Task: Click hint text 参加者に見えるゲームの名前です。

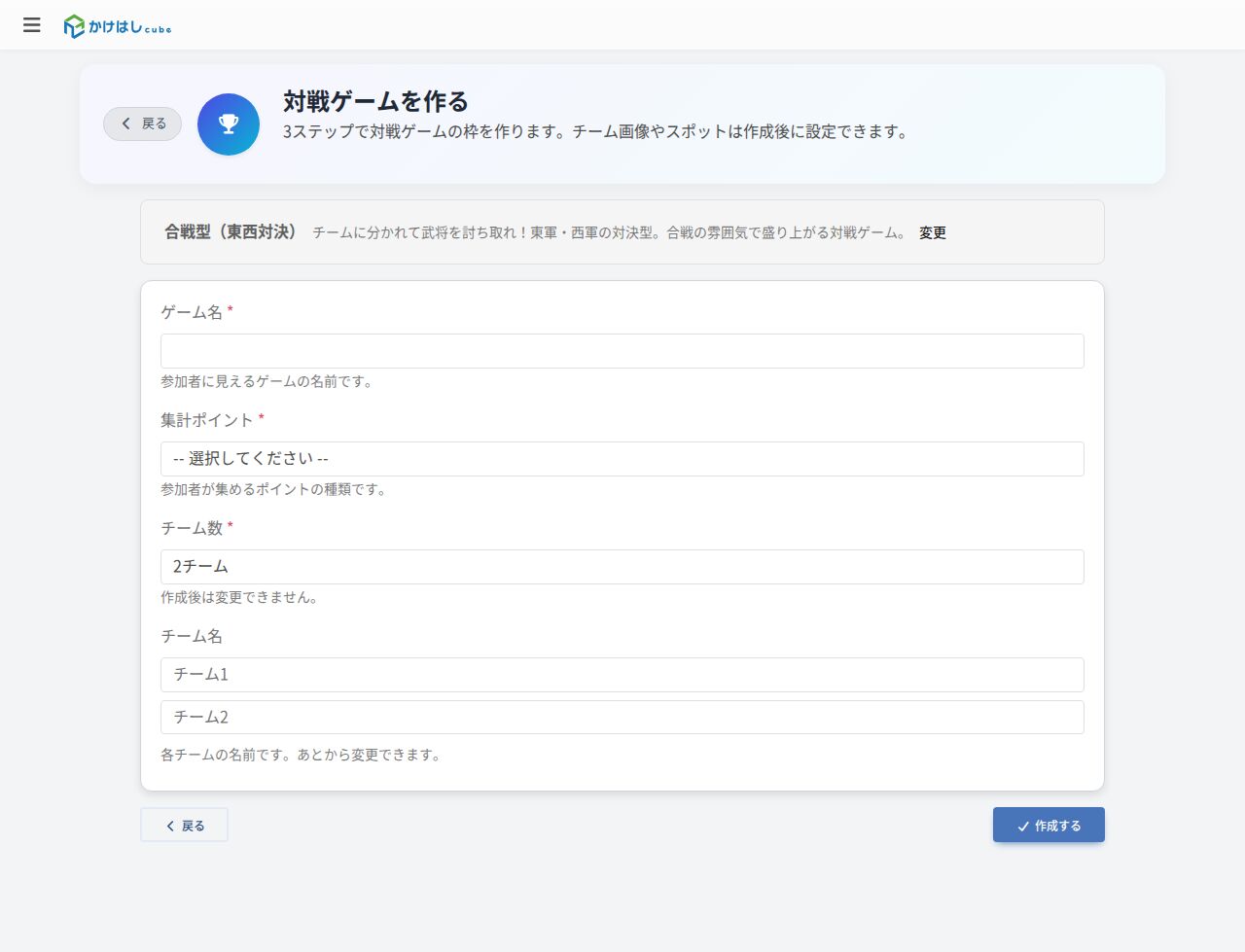Action: [268, 381]
